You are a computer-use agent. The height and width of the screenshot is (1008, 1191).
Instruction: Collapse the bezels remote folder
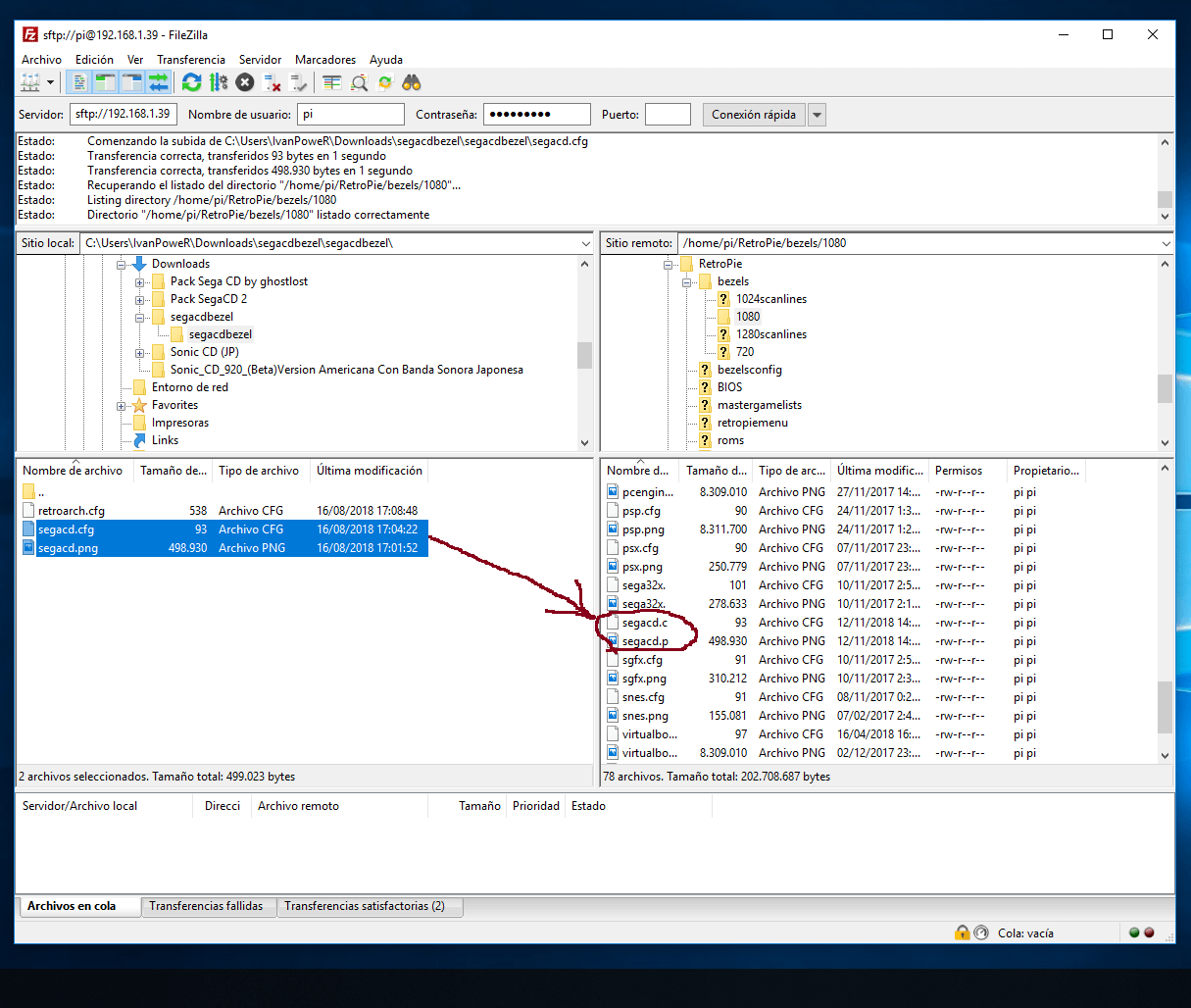tap(687, 282)
